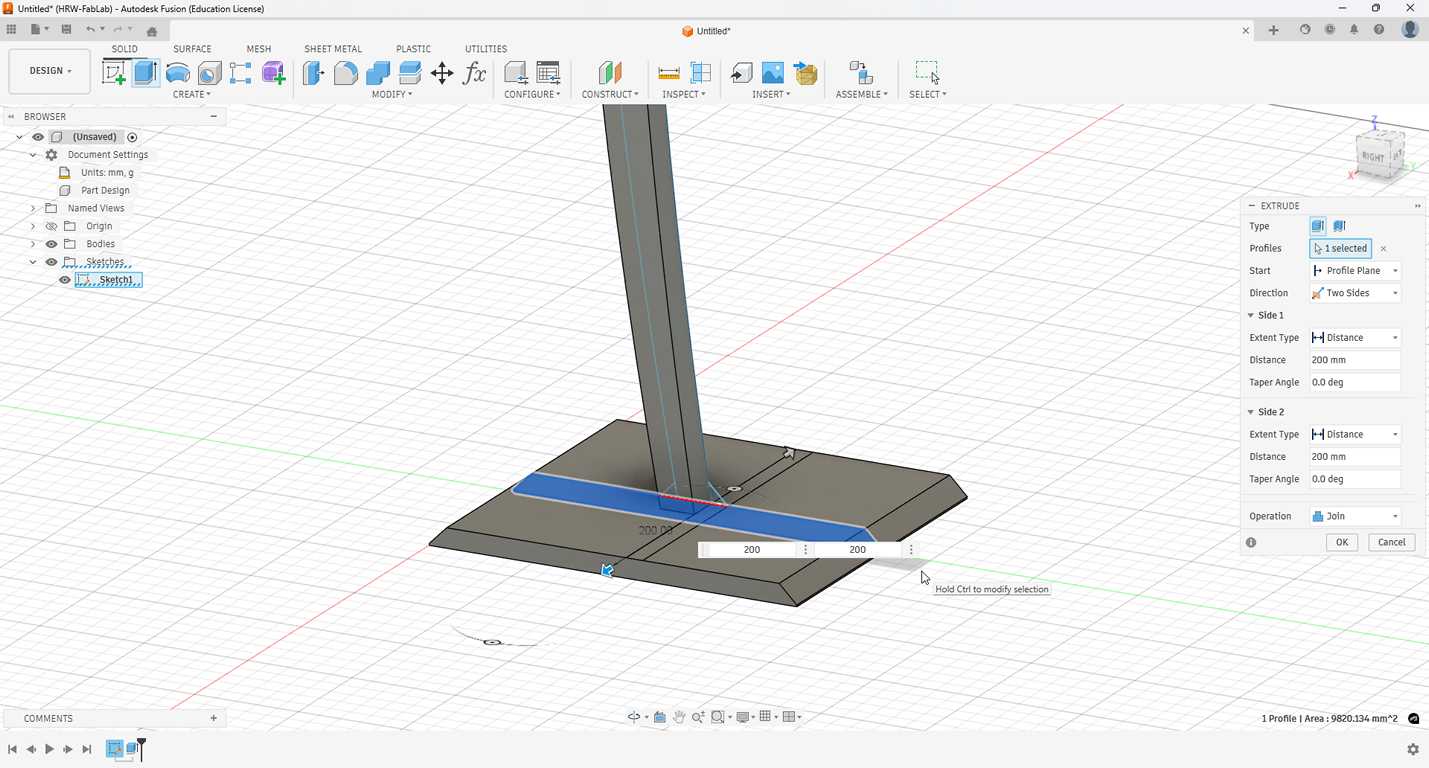
Task: Collapse the Side 1 section
Action: click(1250, 315)
